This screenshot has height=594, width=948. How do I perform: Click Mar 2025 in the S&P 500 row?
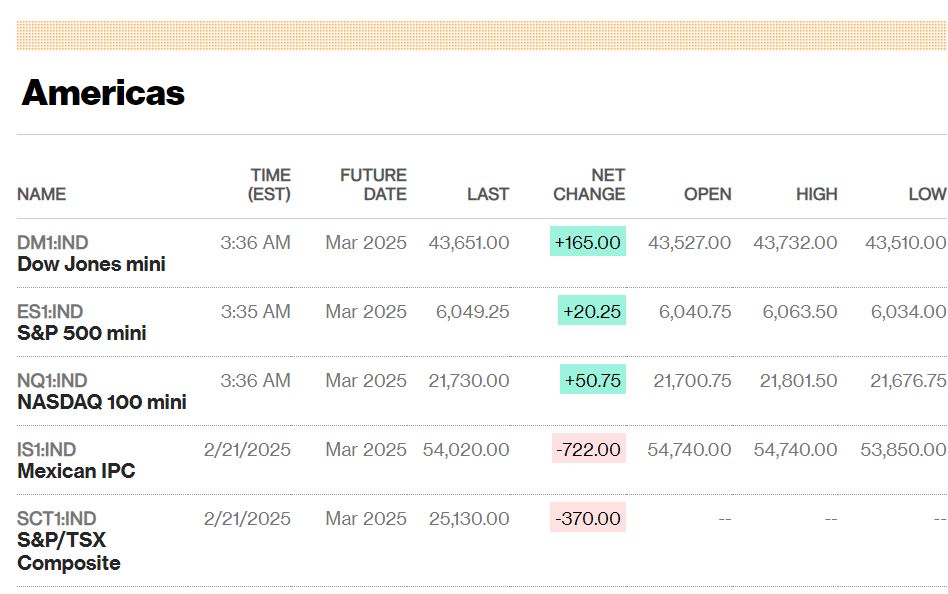366,312
